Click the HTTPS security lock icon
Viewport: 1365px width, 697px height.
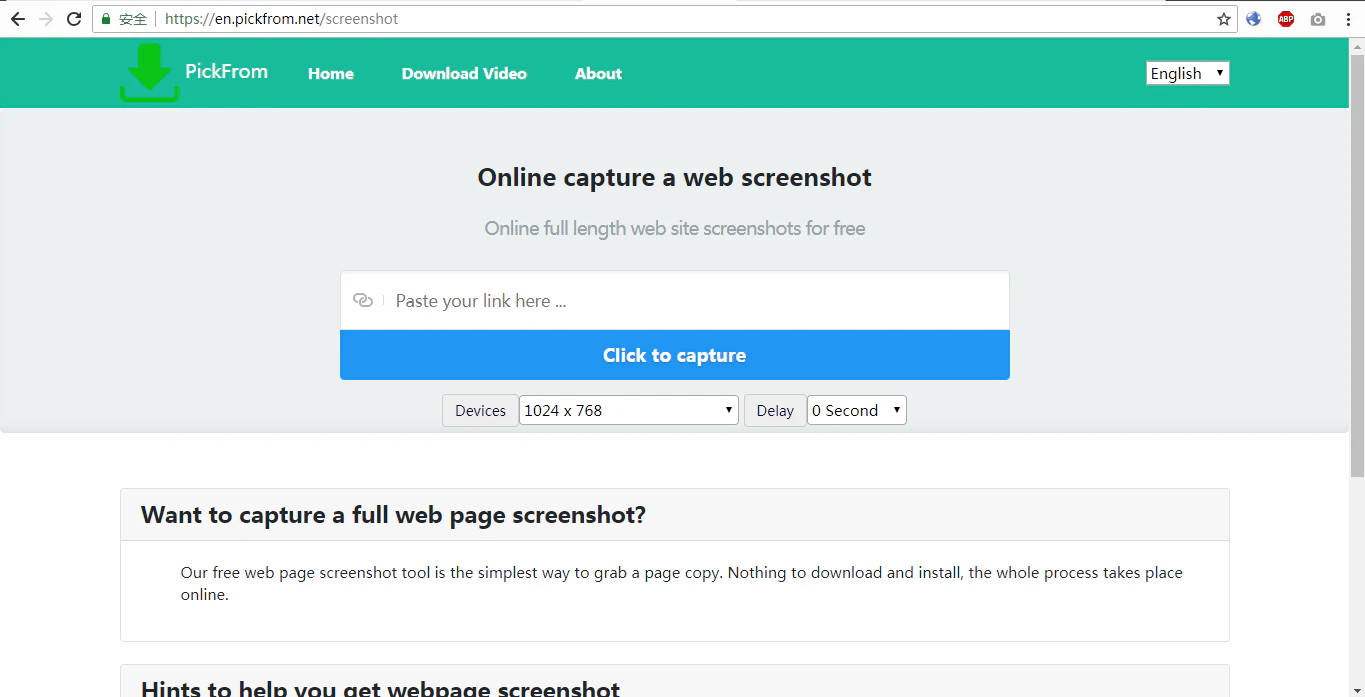pos(106,18)
